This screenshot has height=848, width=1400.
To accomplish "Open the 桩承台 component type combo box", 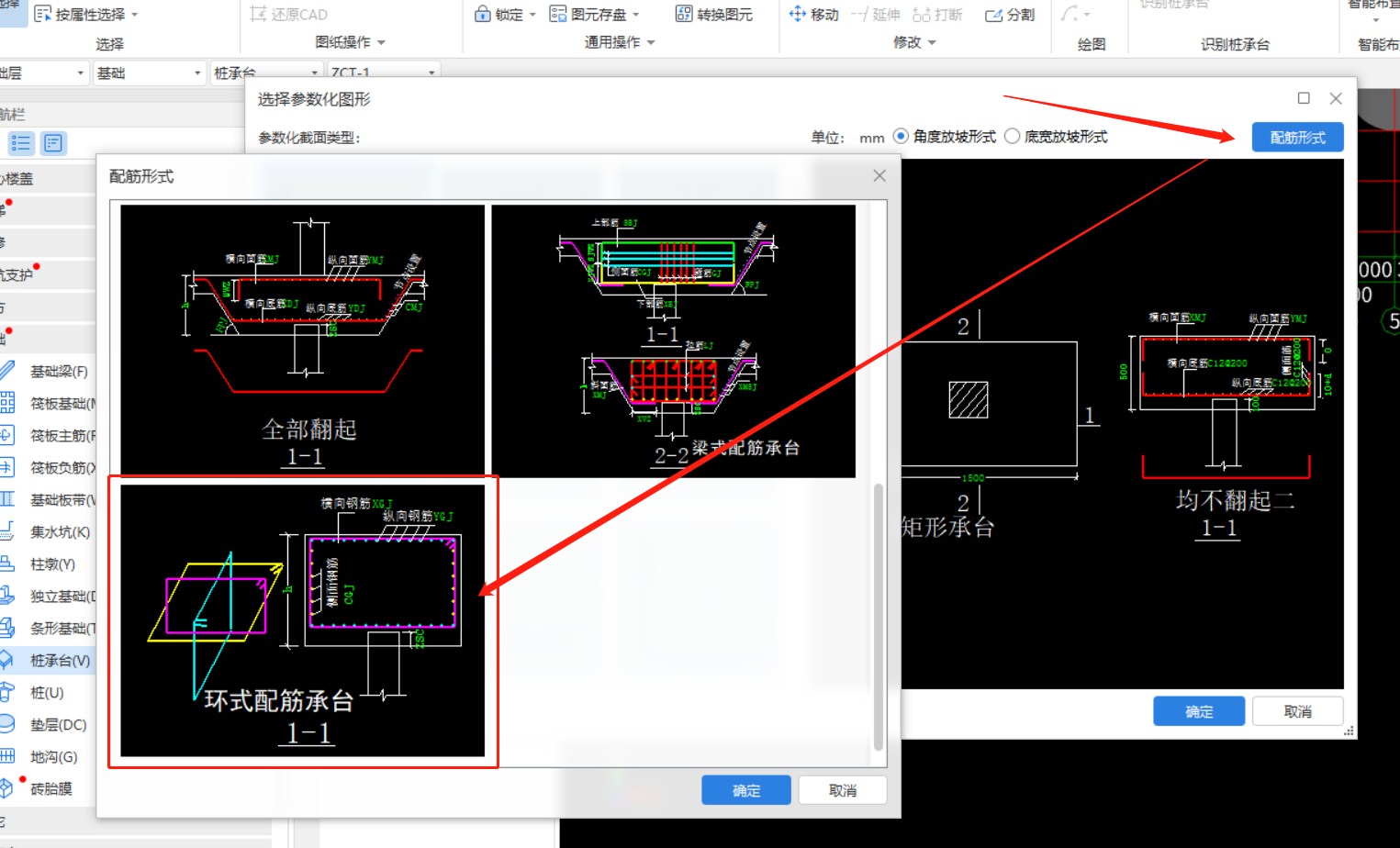I will tap(266, 73).
